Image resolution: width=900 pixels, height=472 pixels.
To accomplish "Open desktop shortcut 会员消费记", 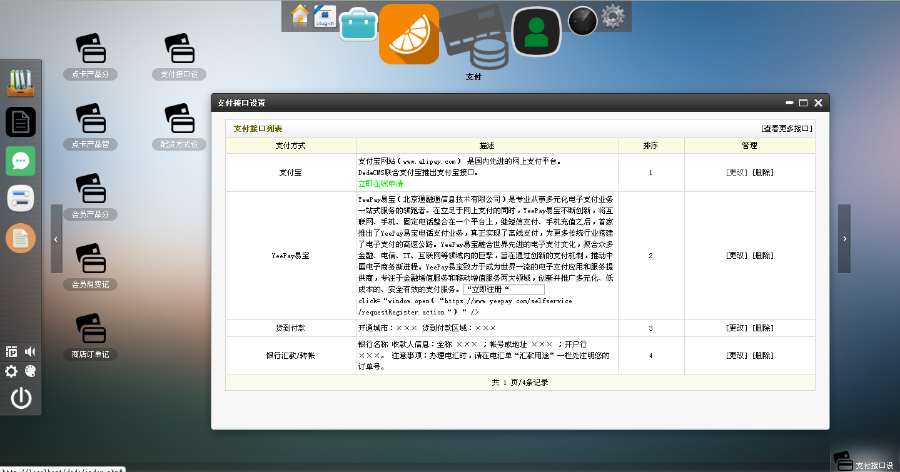I will pyautogui.click(x=90, y=266).
